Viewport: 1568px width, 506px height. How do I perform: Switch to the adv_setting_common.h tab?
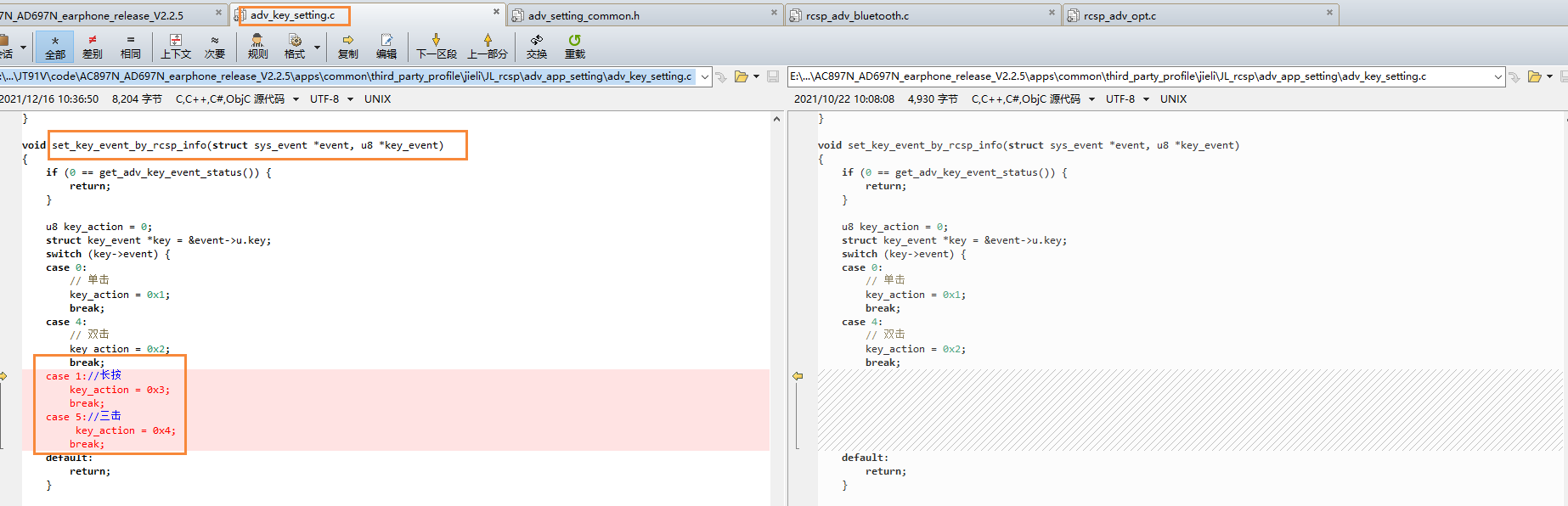click(584, 15)
